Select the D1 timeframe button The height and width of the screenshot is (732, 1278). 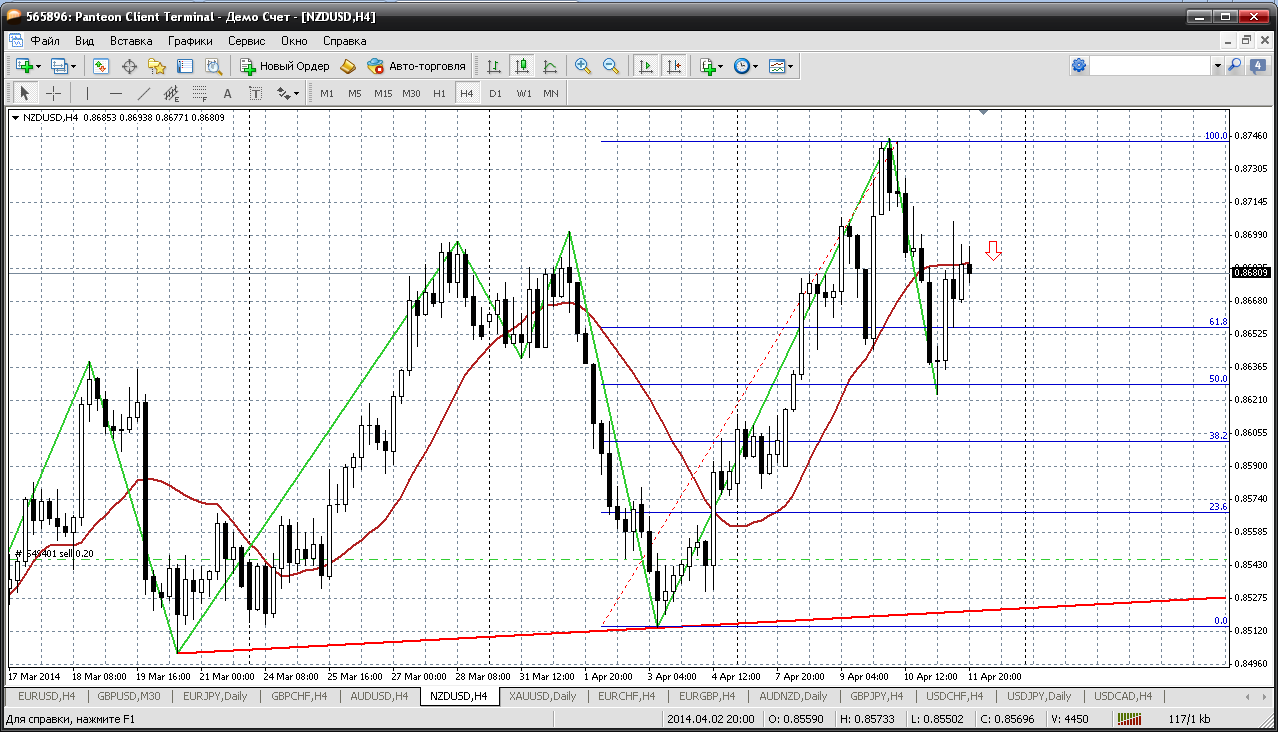click(495, 93)
